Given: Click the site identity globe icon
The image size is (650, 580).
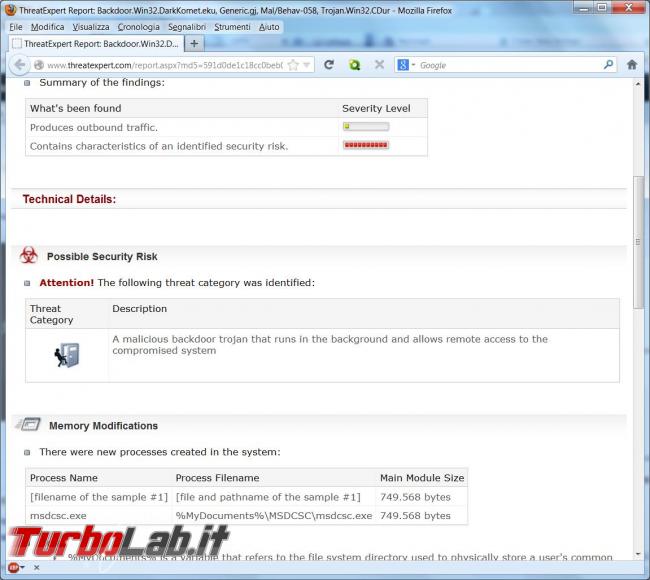Looking at the screenshot, I should (x=39, y=65).
